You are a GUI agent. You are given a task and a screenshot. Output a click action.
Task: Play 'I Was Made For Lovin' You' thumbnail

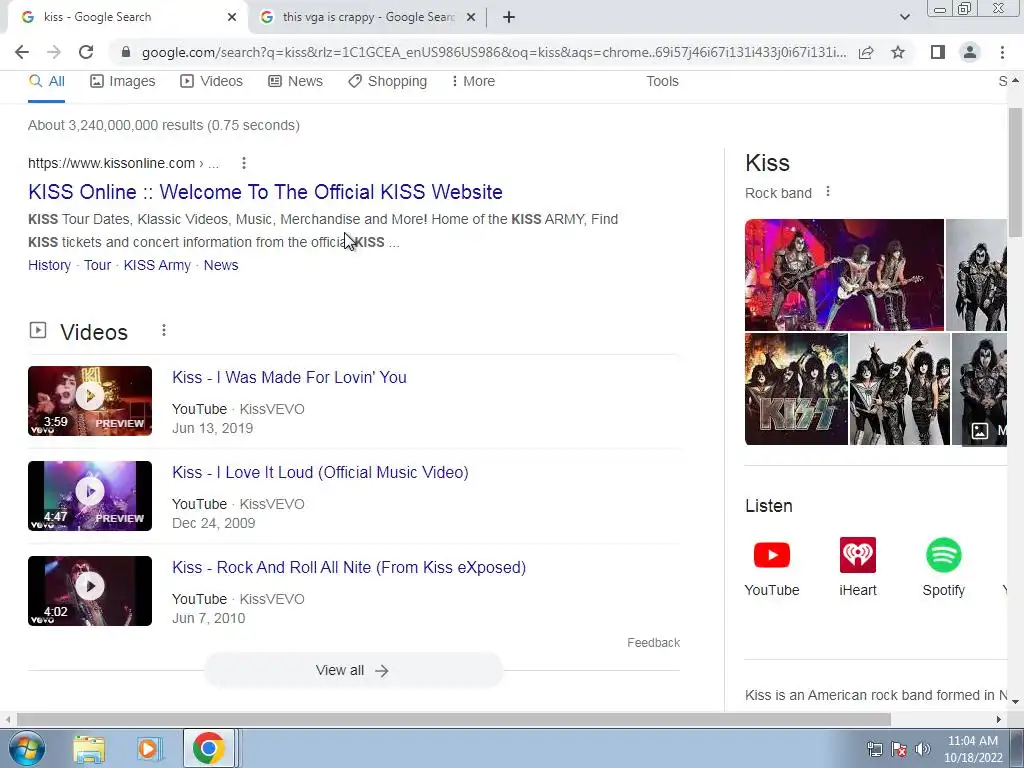point(90,401)
